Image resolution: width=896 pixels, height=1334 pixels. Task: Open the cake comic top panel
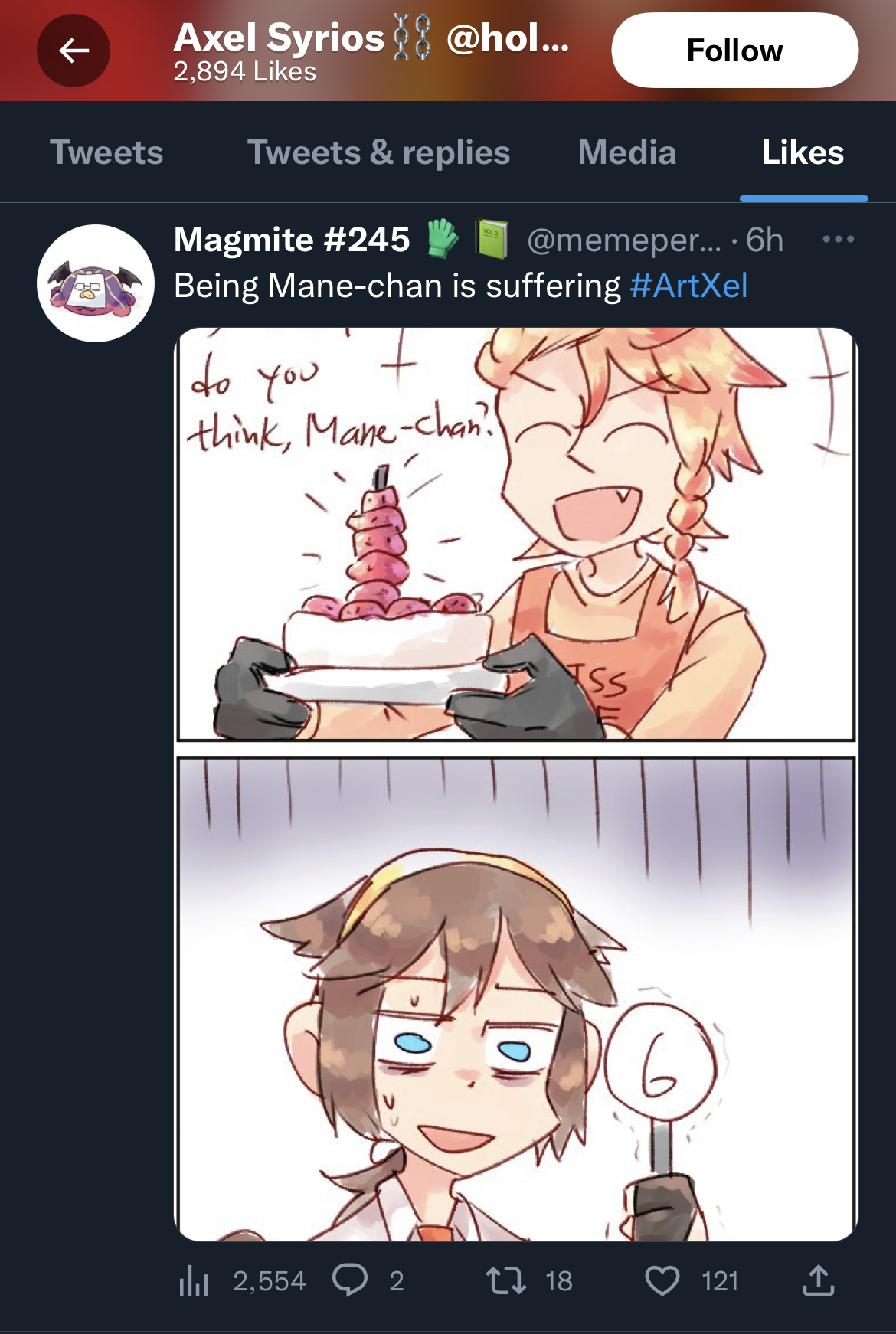tap(516, 535)
